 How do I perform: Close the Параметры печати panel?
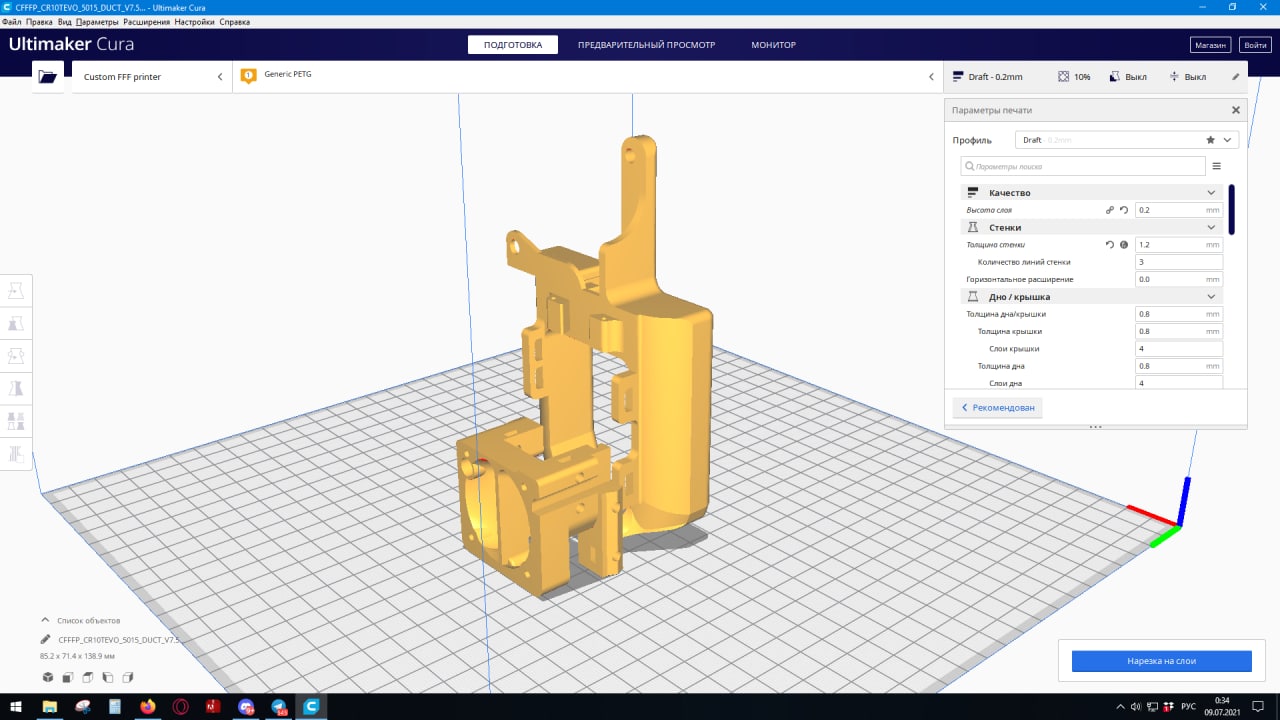click(1235, 110)
